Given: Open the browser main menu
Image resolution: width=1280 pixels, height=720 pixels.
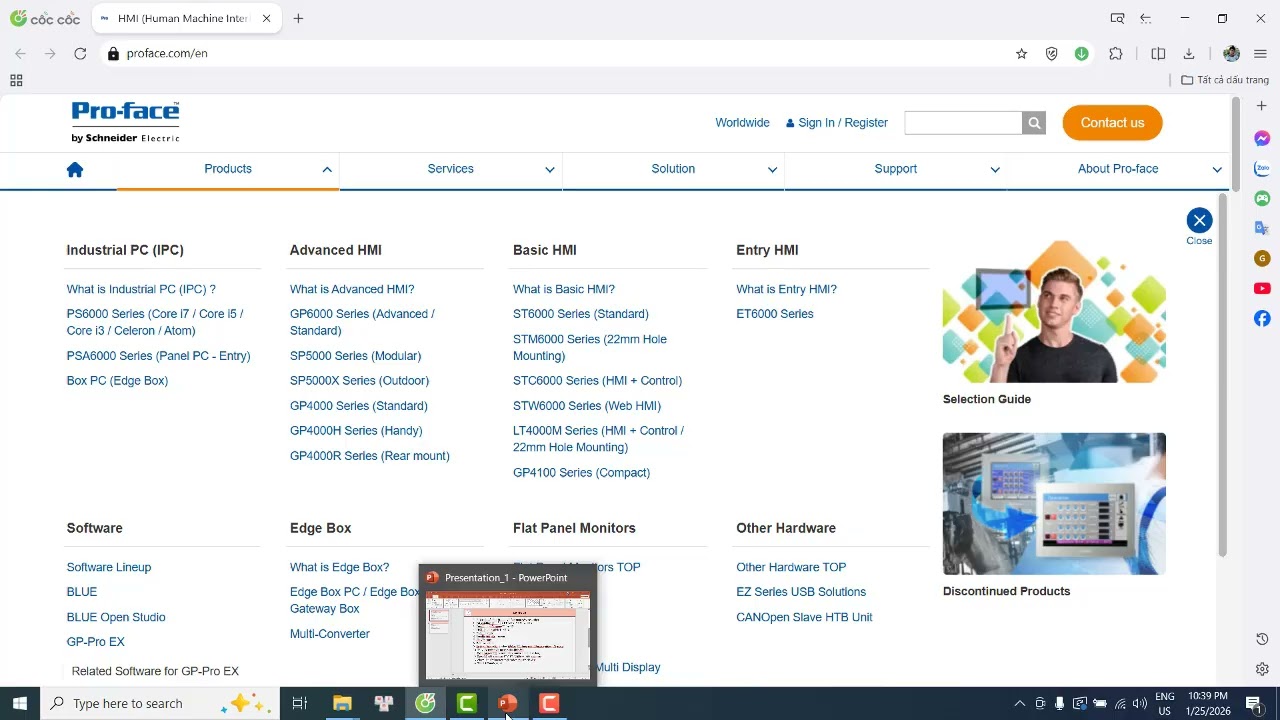Looking at the screenshot, I should coord(1260,54).
